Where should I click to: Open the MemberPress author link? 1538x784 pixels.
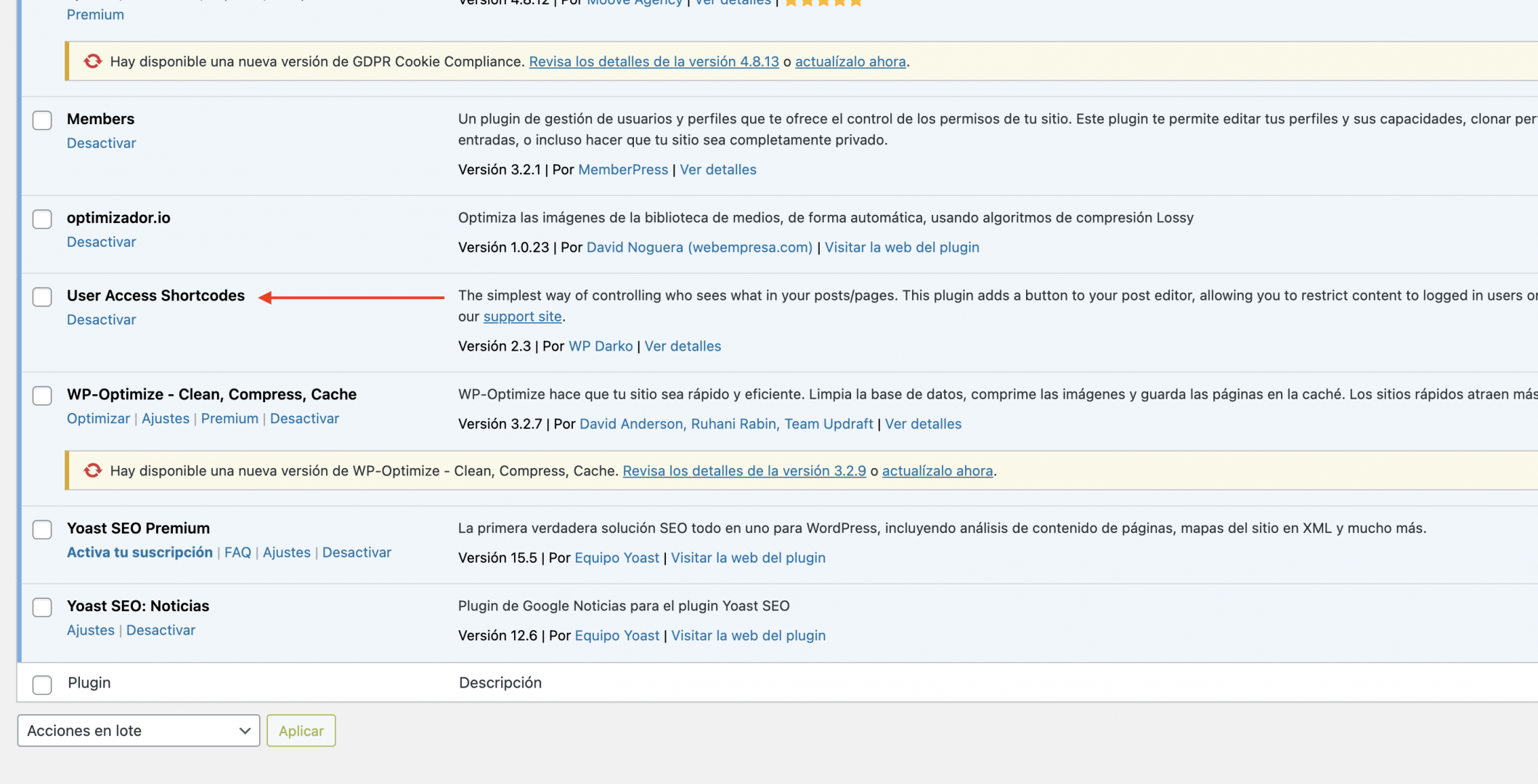coord(623,169)
